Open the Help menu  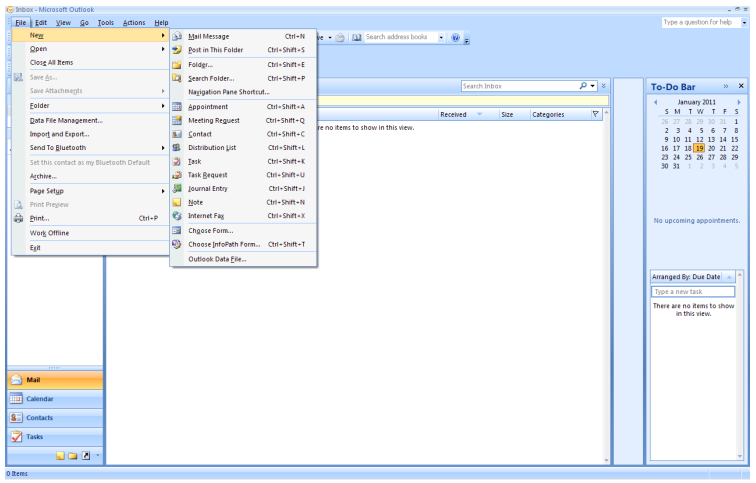pos(161,23)
